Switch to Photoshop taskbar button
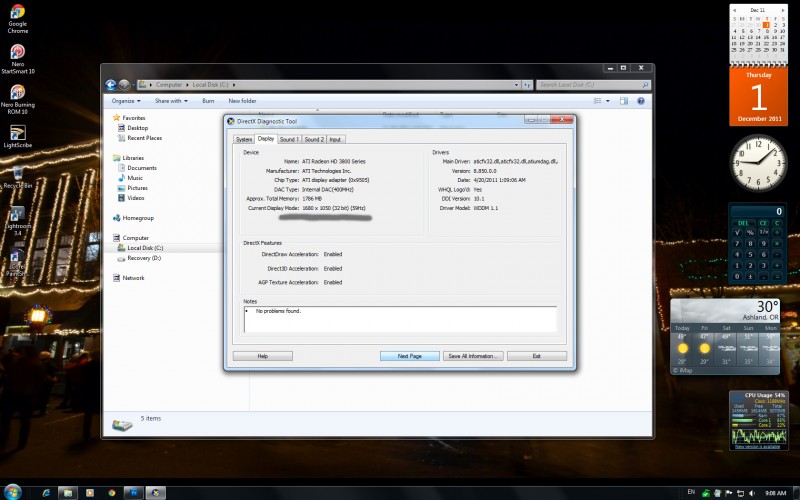 click(x=134, y=493)
